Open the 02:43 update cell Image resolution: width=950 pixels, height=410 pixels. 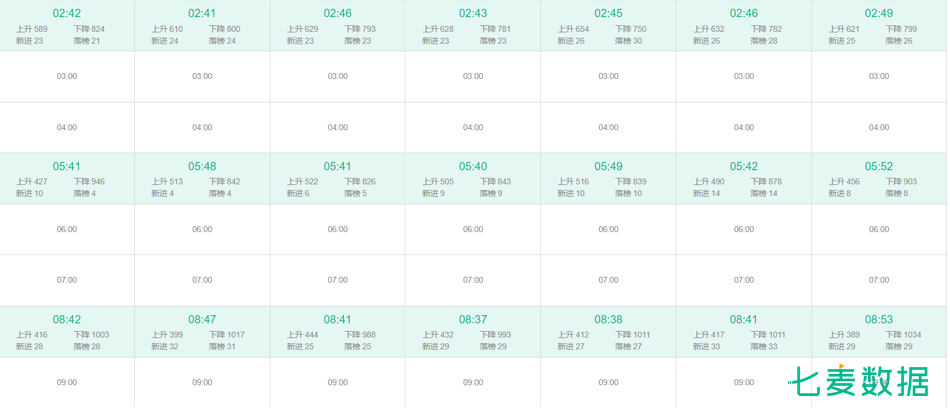(473, 25)
